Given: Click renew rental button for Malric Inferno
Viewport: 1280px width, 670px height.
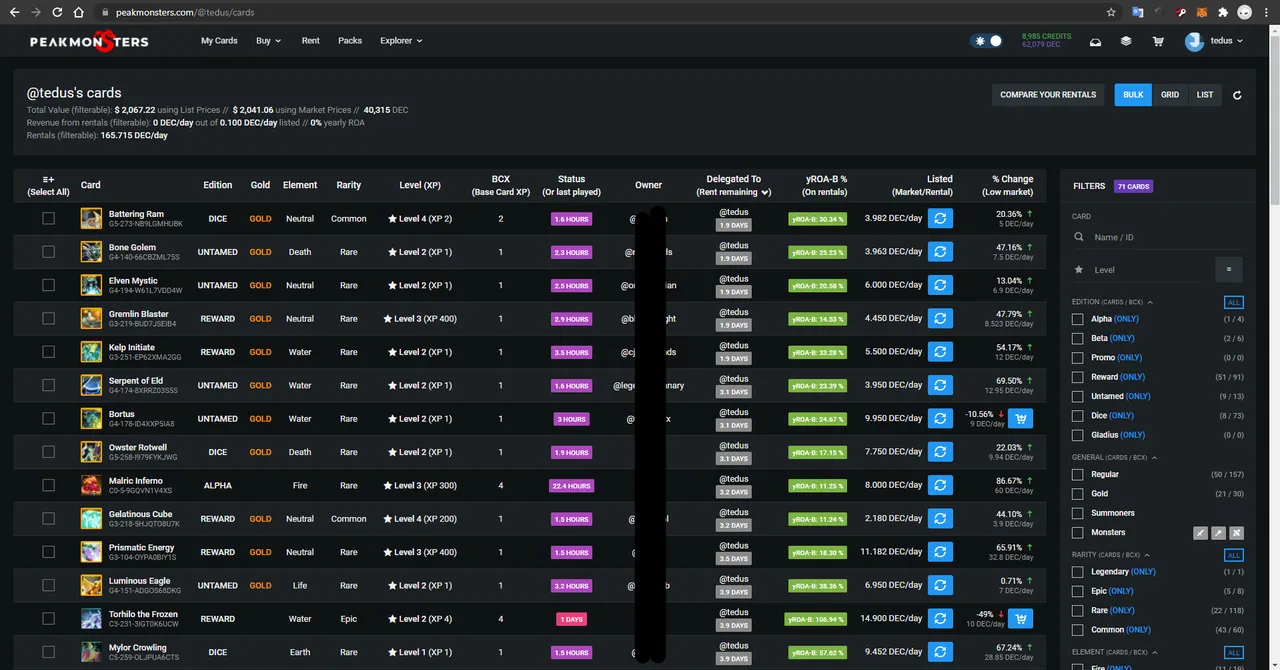Looking at the screenshot, I should coord(940,485).
